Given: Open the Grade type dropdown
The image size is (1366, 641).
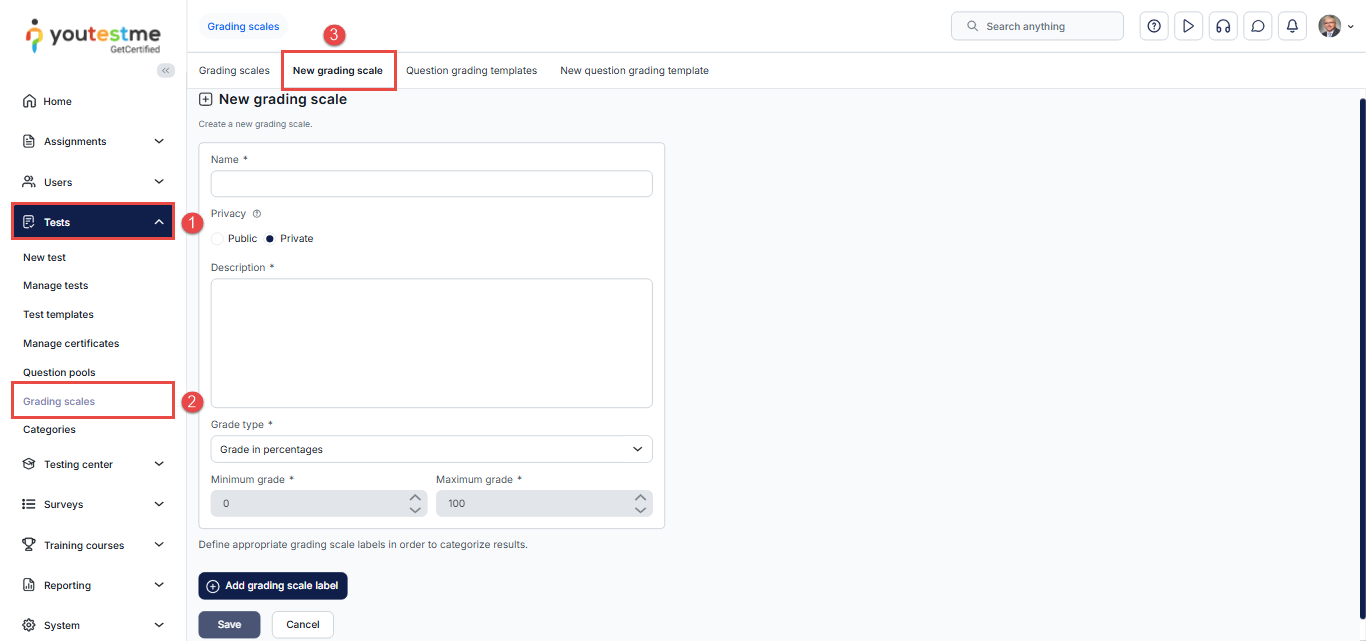Looking at the screenshot, I should (x=431, y=449).
